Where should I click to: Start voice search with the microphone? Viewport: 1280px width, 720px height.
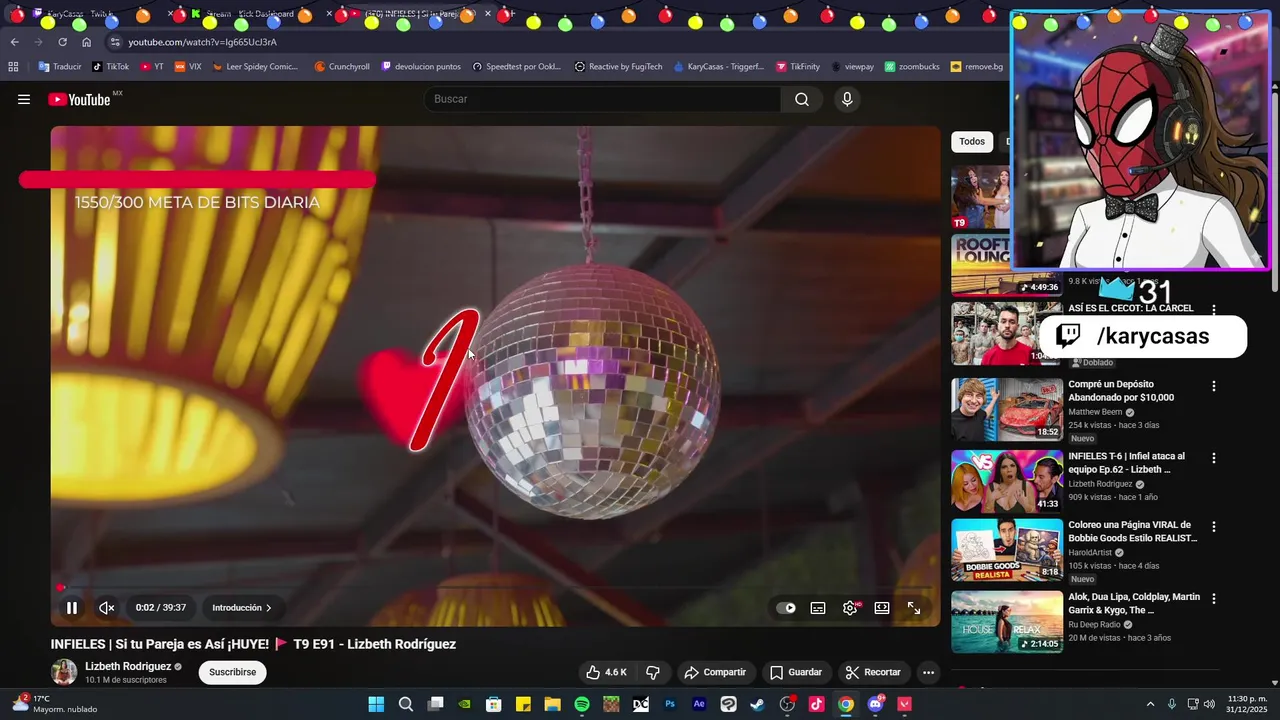pos(847,99)
